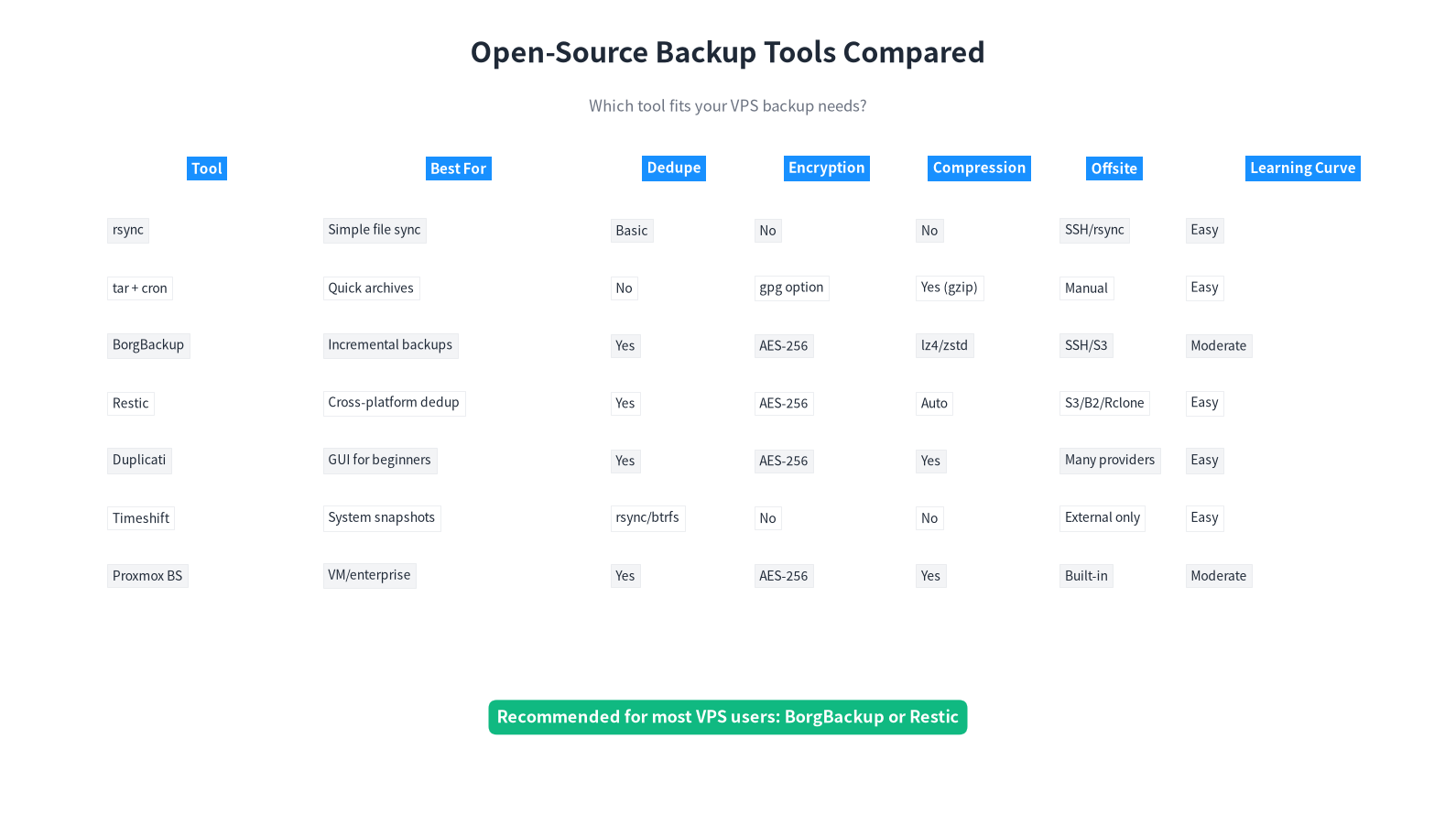This screenshot has width=1456, height=815.
Task: Select the Encryption column header
Action: tap(827, 168)
